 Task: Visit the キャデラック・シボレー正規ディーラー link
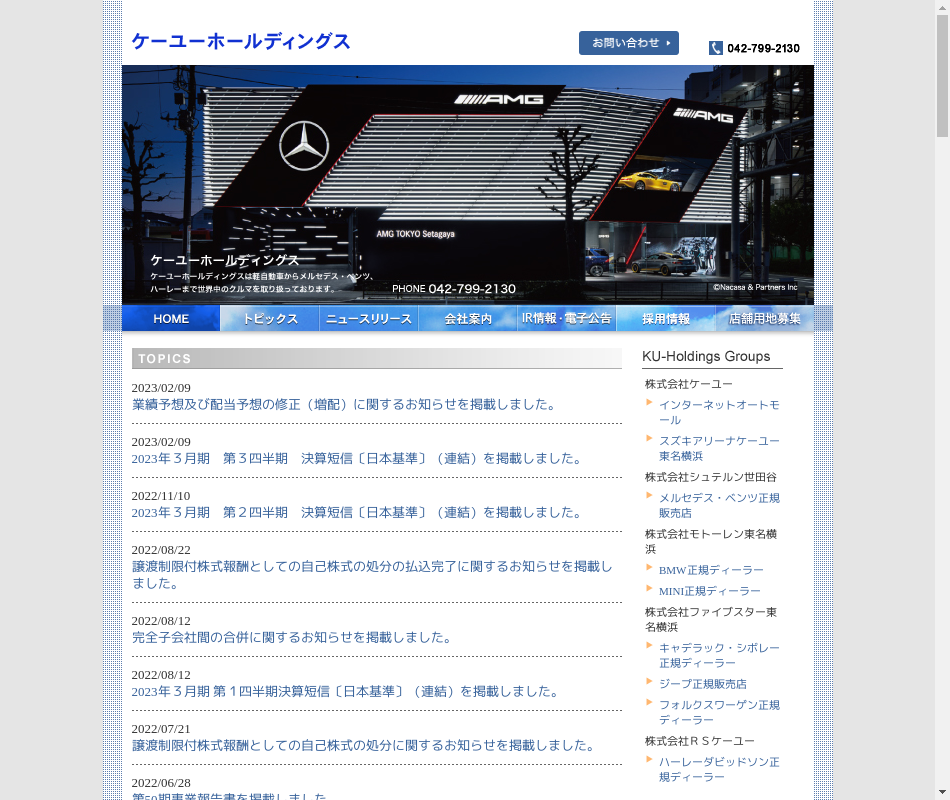pyautogui.click(x=719, y=655)
